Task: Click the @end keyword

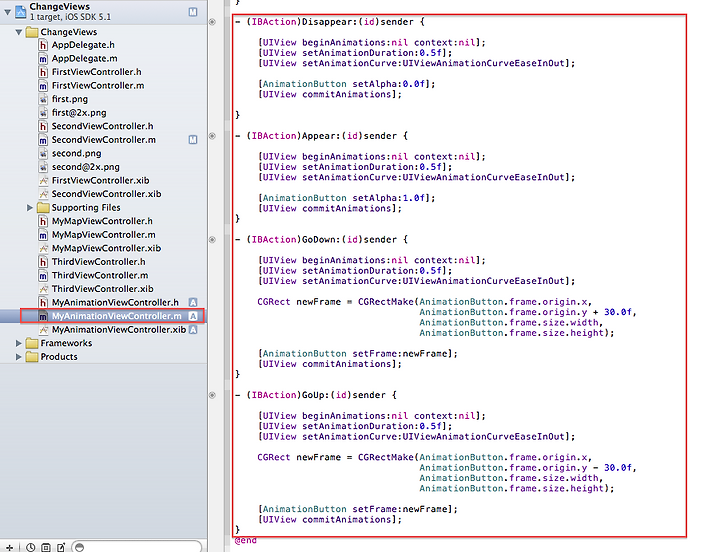Action: point(246,541)
